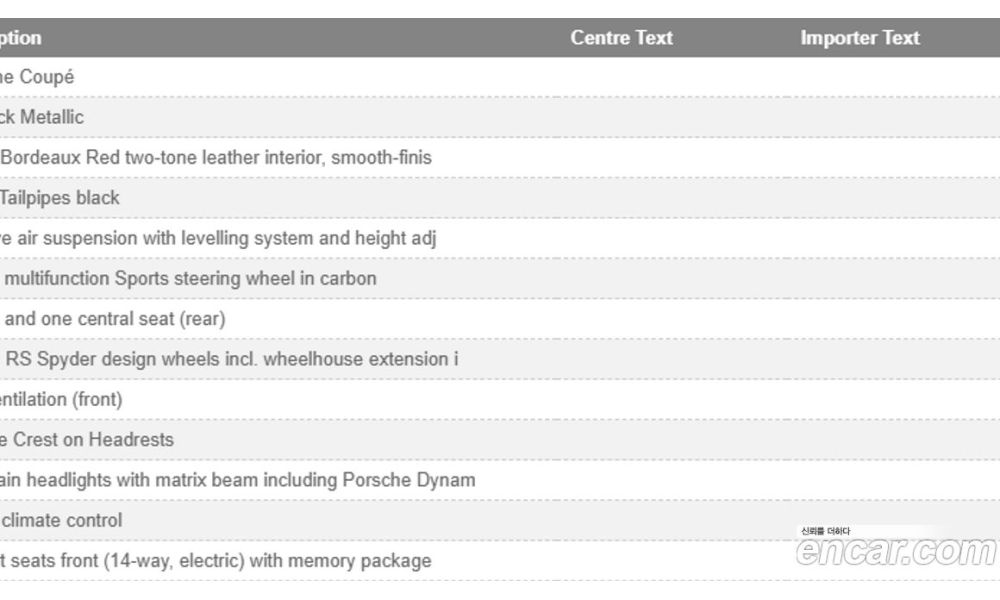1000x600 pixels.
Task: Click the partially visible Description column header
Action: (x=21, y=38)
